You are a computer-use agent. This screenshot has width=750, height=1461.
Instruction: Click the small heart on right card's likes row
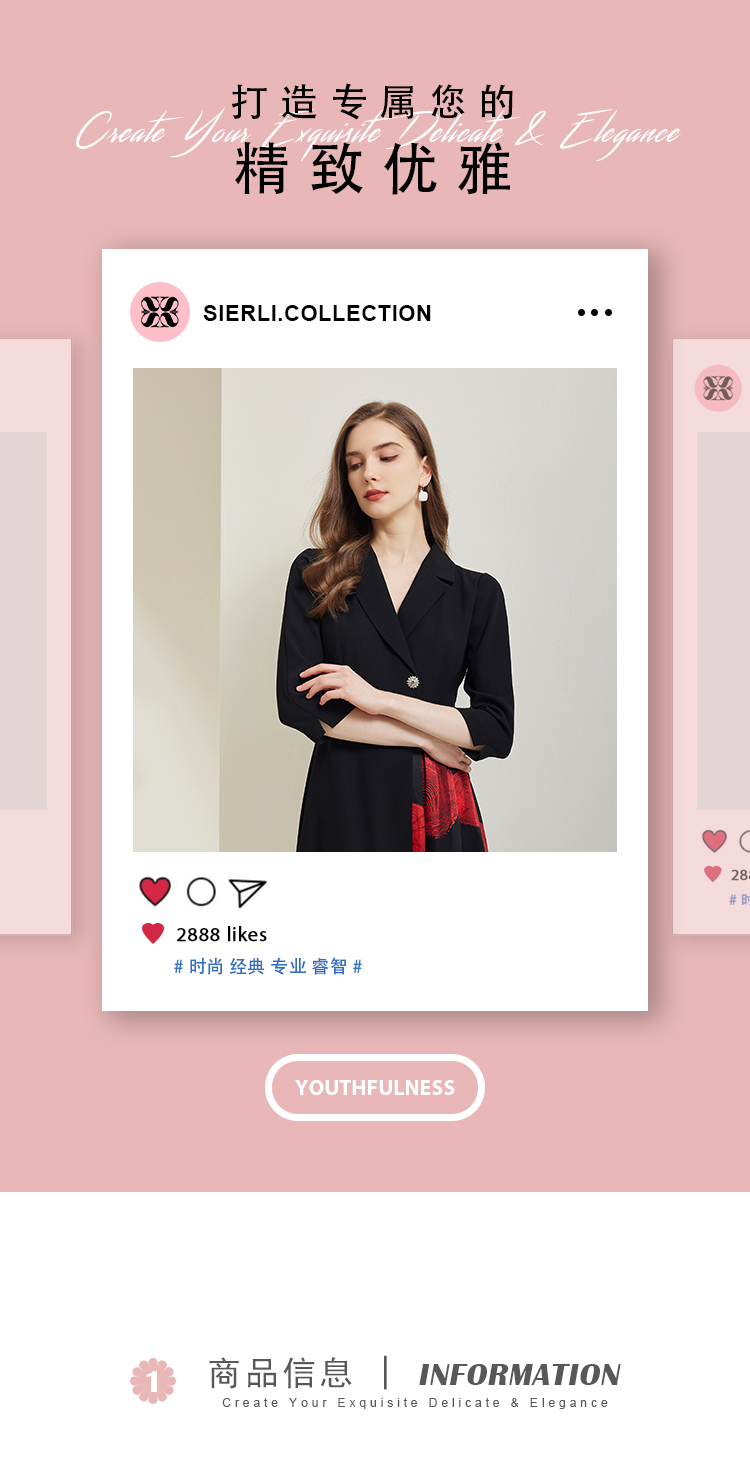(713, 874)
